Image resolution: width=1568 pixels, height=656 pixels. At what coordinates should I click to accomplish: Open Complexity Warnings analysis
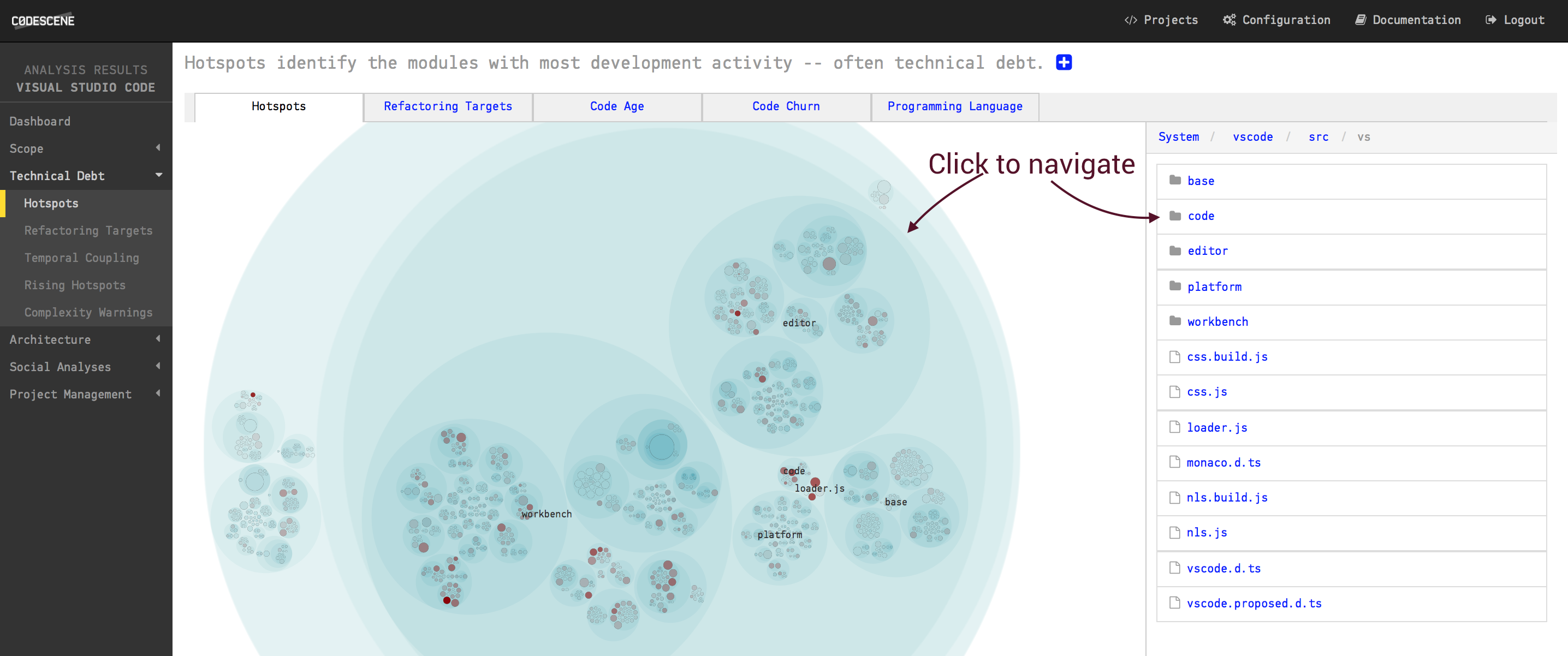click(x=89, y=311)
